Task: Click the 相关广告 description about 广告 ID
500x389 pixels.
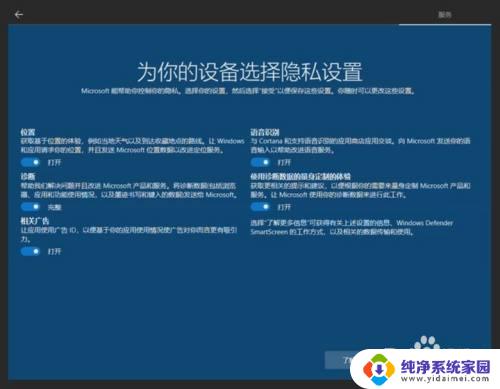Action: pos(129,234)
